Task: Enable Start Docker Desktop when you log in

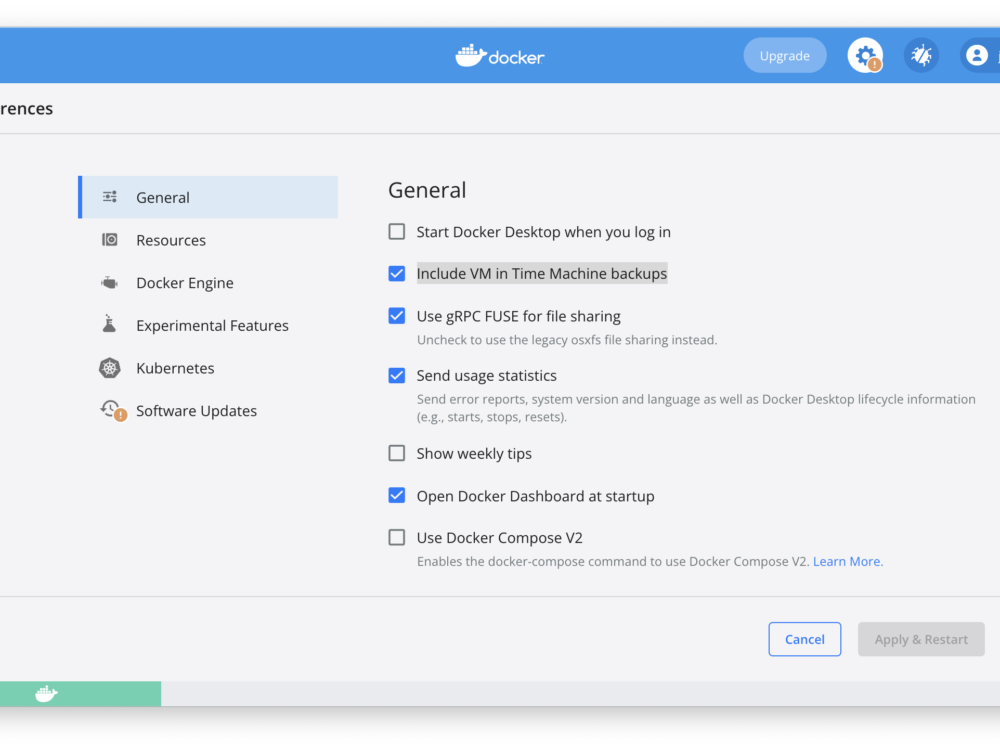Action: pyautogui.click(x=397, y=232)
